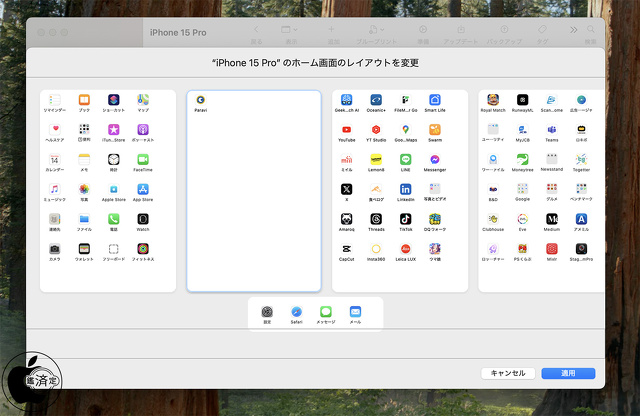This screenshot has width=640, height=416.
Task: Select the Teams app icon
Action: click(551, 130)
